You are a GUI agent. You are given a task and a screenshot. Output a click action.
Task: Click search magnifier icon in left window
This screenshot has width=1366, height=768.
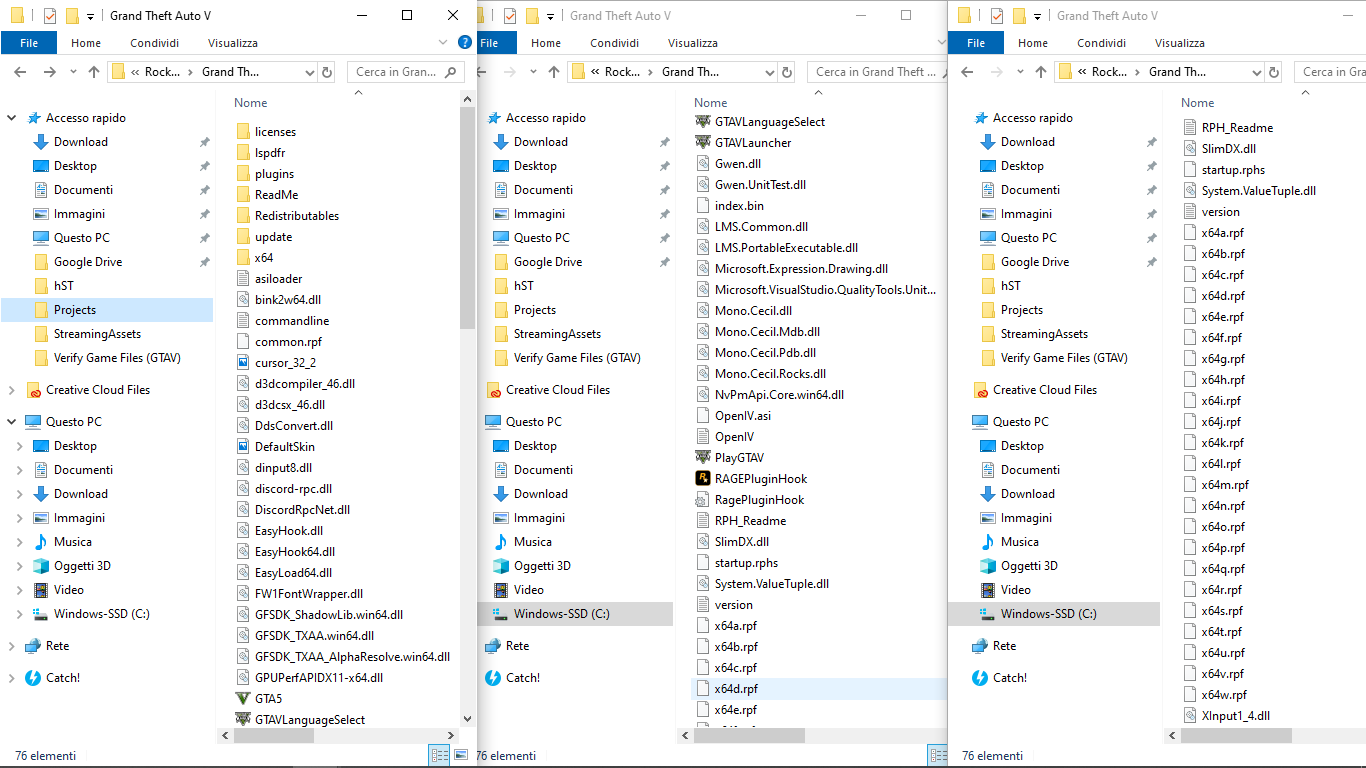point(451,72)
